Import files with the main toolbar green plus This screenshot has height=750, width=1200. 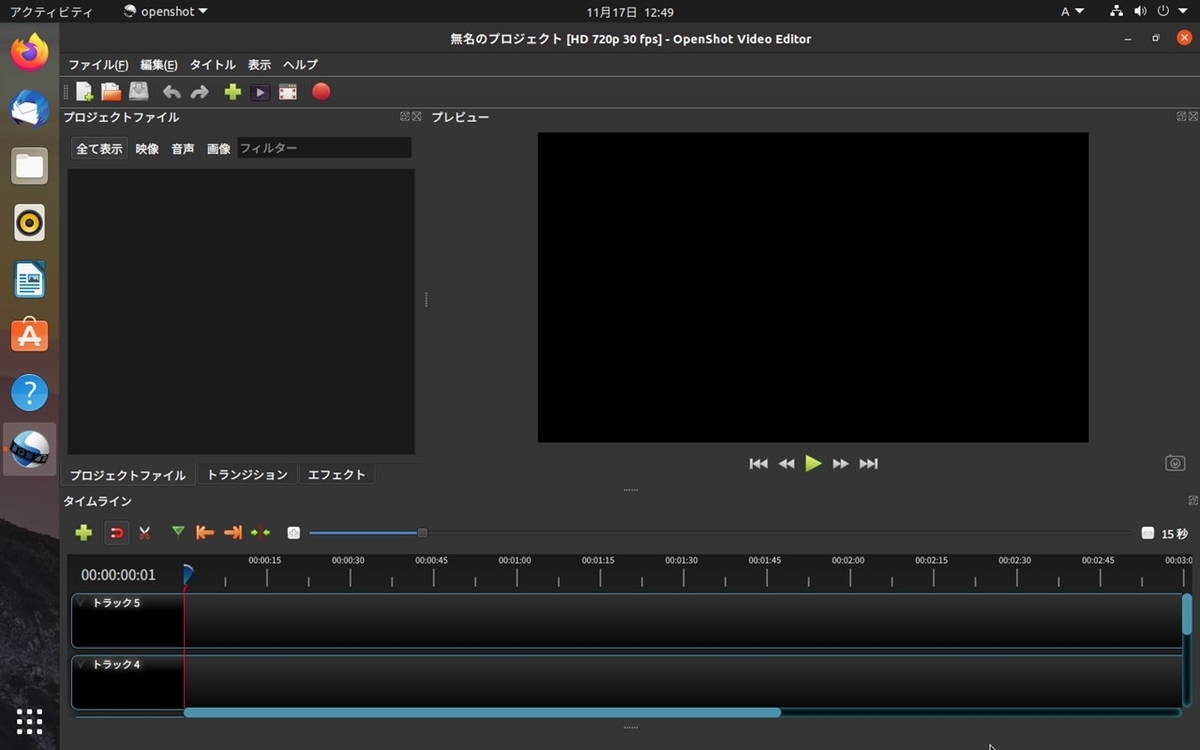click(233, 92)
